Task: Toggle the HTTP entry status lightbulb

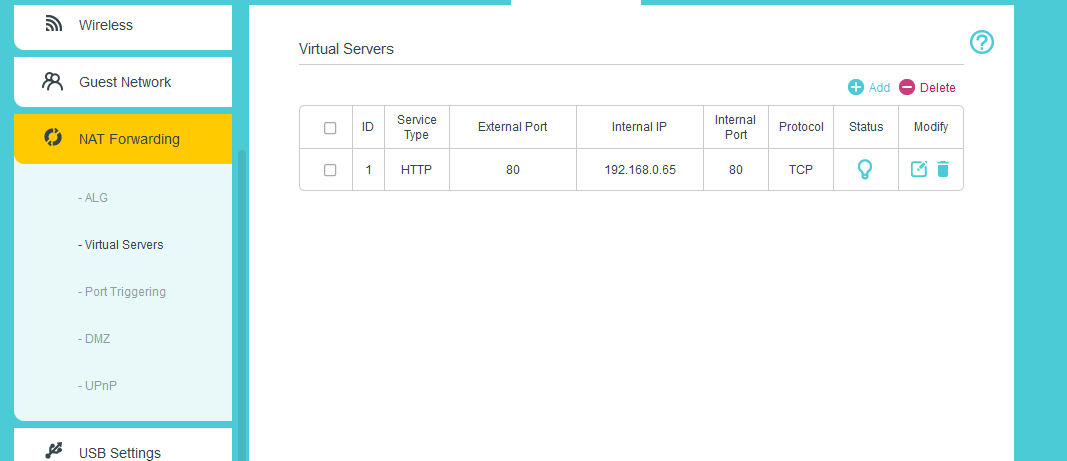Action: coord(866,170)
